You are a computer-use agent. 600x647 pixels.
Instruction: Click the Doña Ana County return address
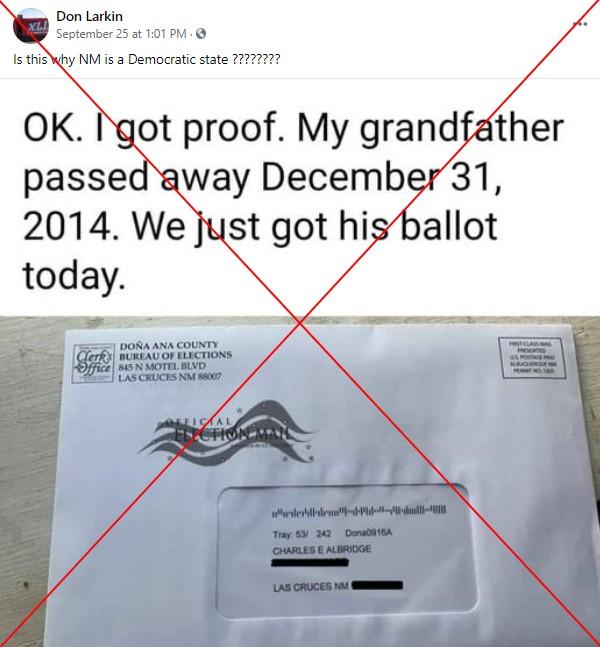coord(175,361)
